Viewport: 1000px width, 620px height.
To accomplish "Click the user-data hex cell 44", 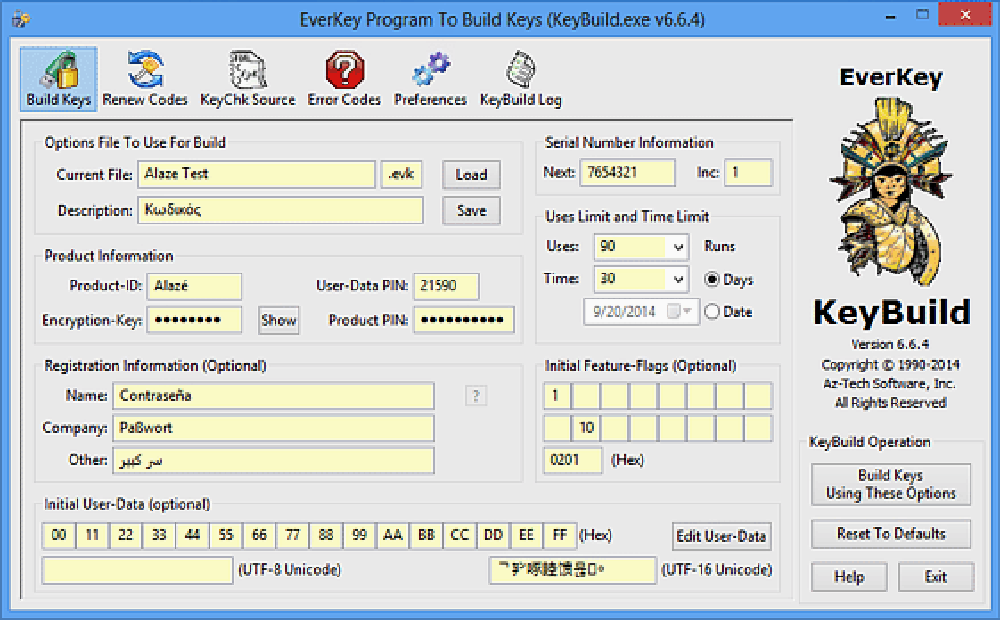I will pyautogui.click(x=192, y=535).
